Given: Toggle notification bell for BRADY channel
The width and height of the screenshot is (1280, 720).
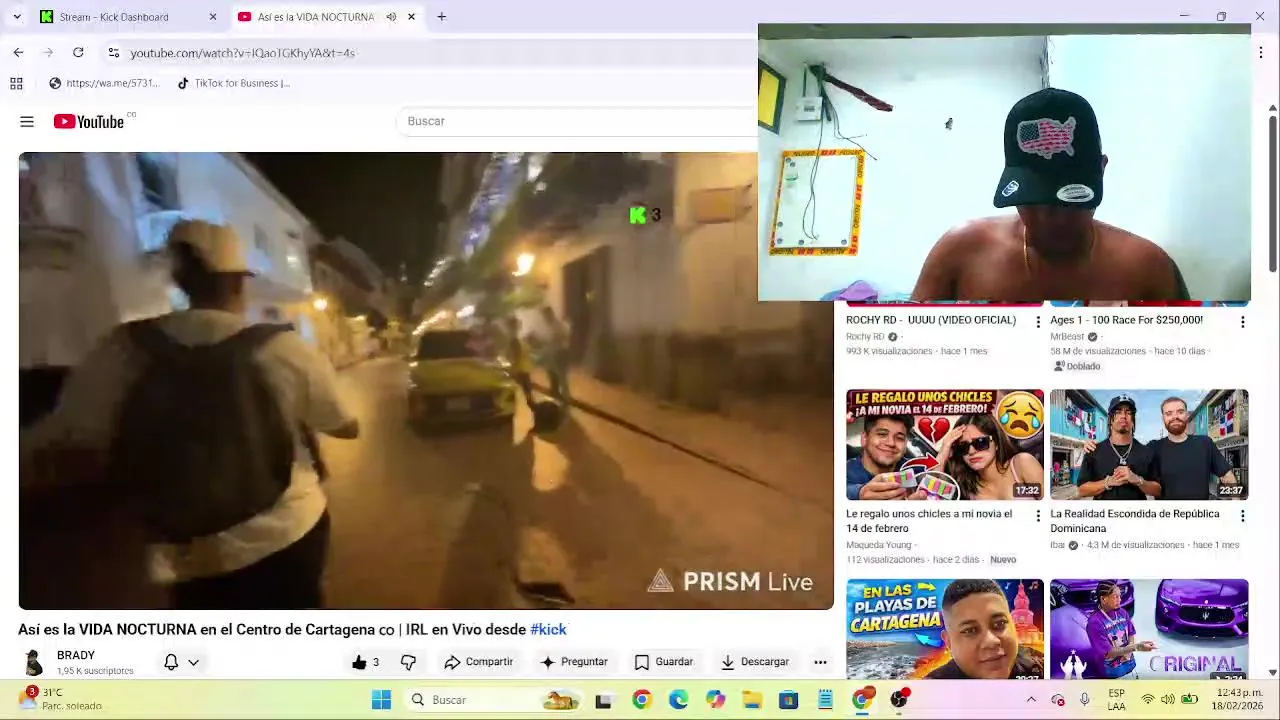Looking at the screenshot, I should tap(171, 662).
